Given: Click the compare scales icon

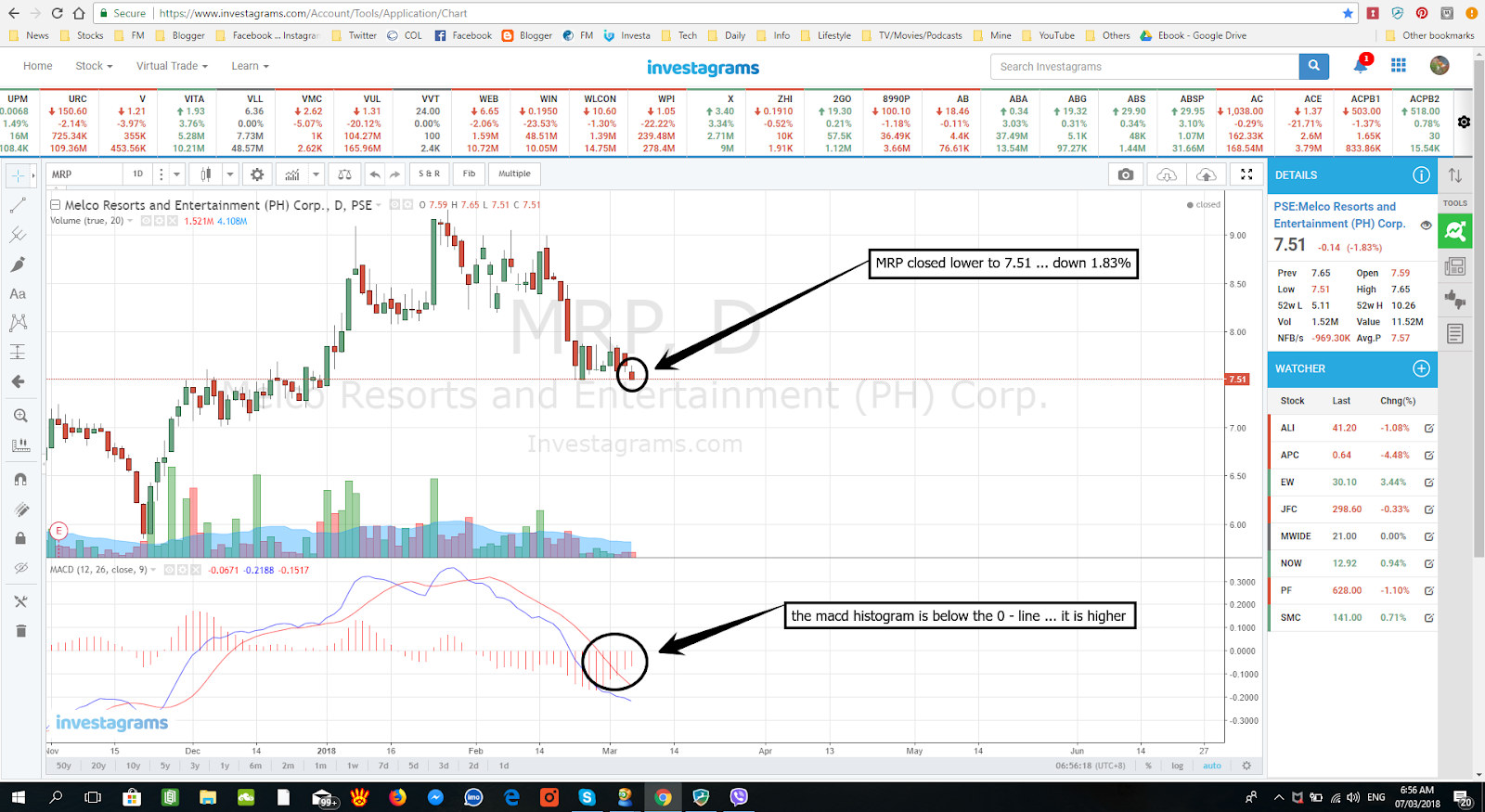Looking at the screenshot, I should [x=344, y=174].
